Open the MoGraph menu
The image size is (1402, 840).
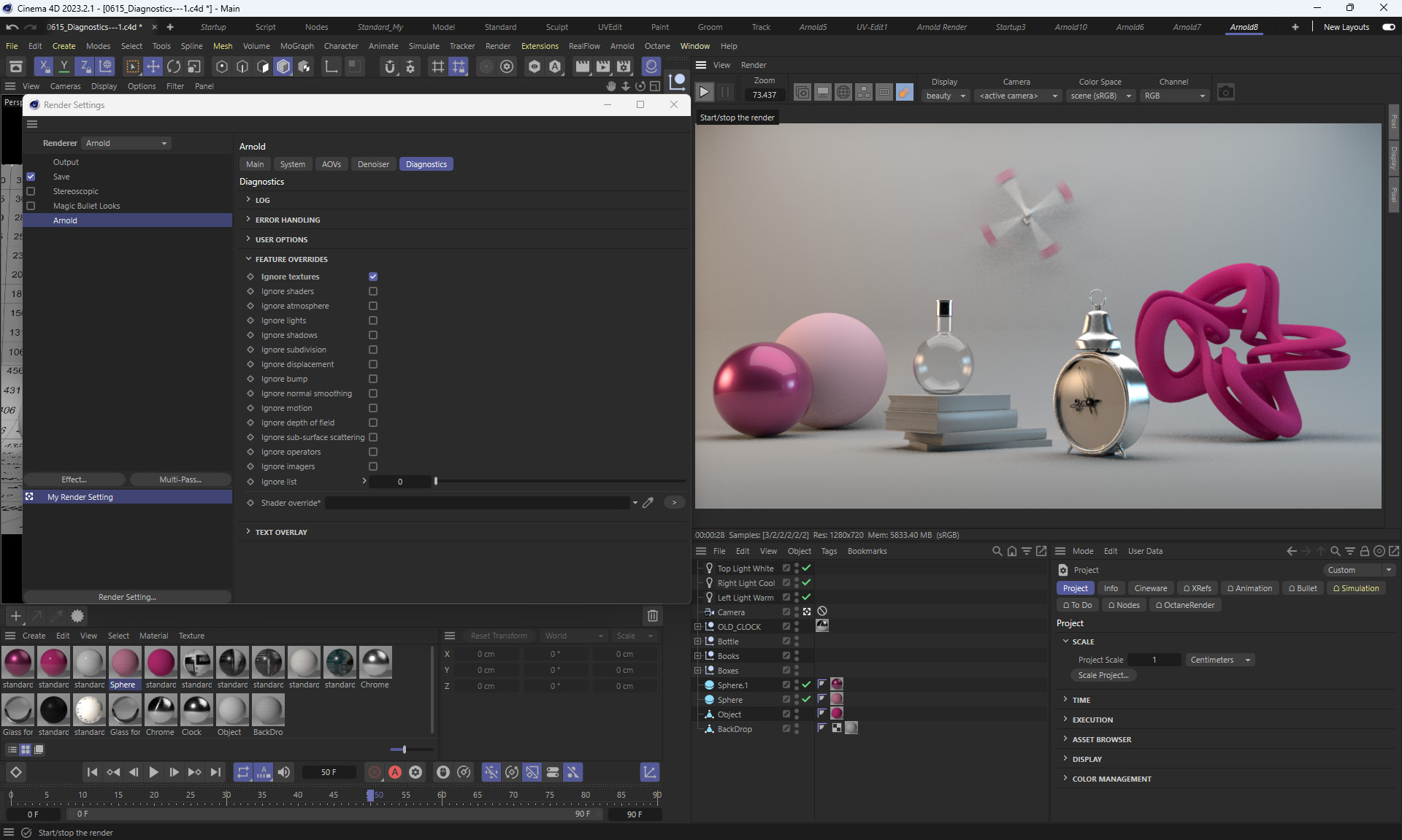pyautogui.click(x=296, y=46)
